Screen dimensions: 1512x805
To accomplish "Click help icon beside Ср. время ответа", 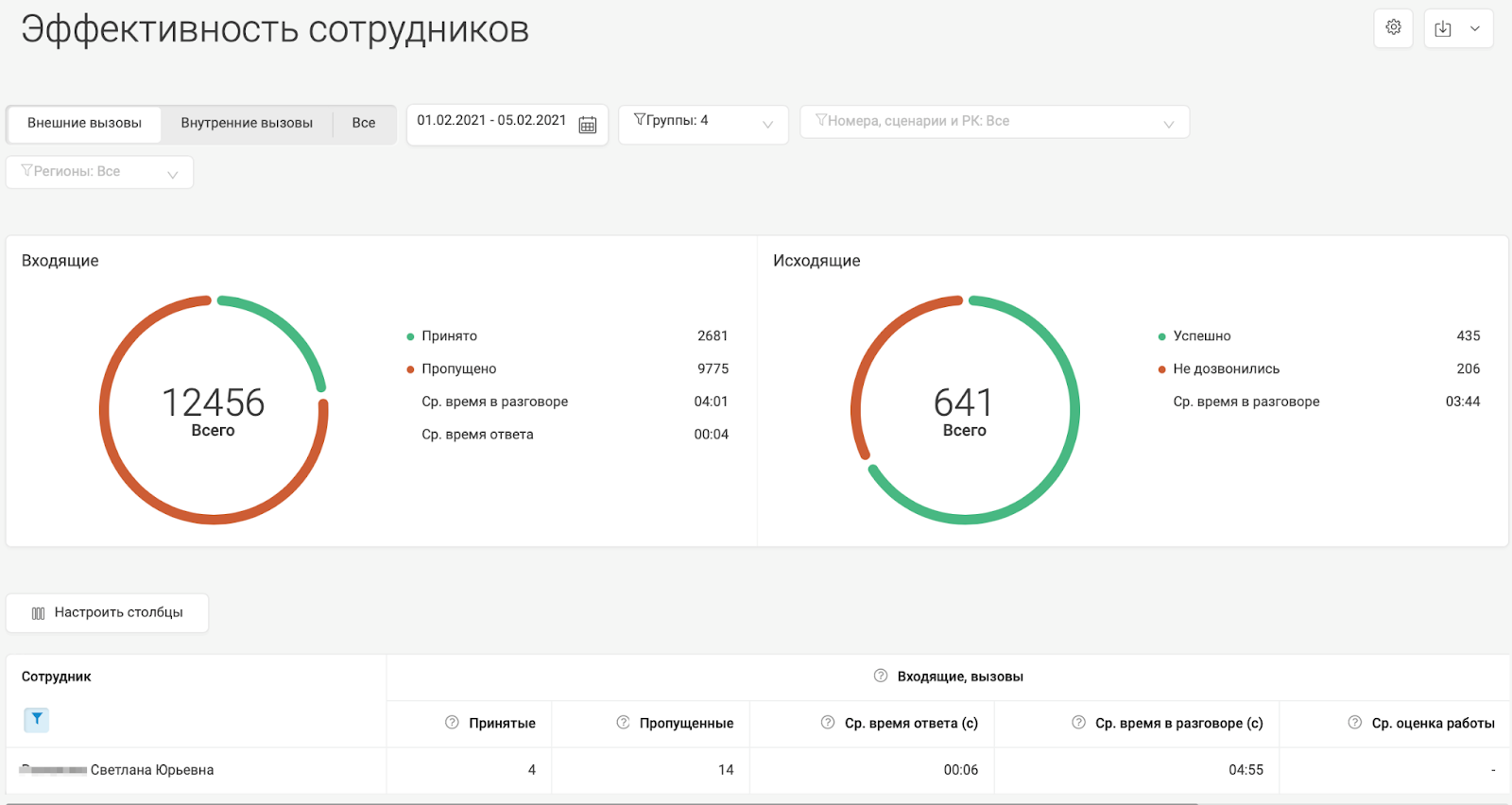I will pyautogui.click(x=828, y=723).
